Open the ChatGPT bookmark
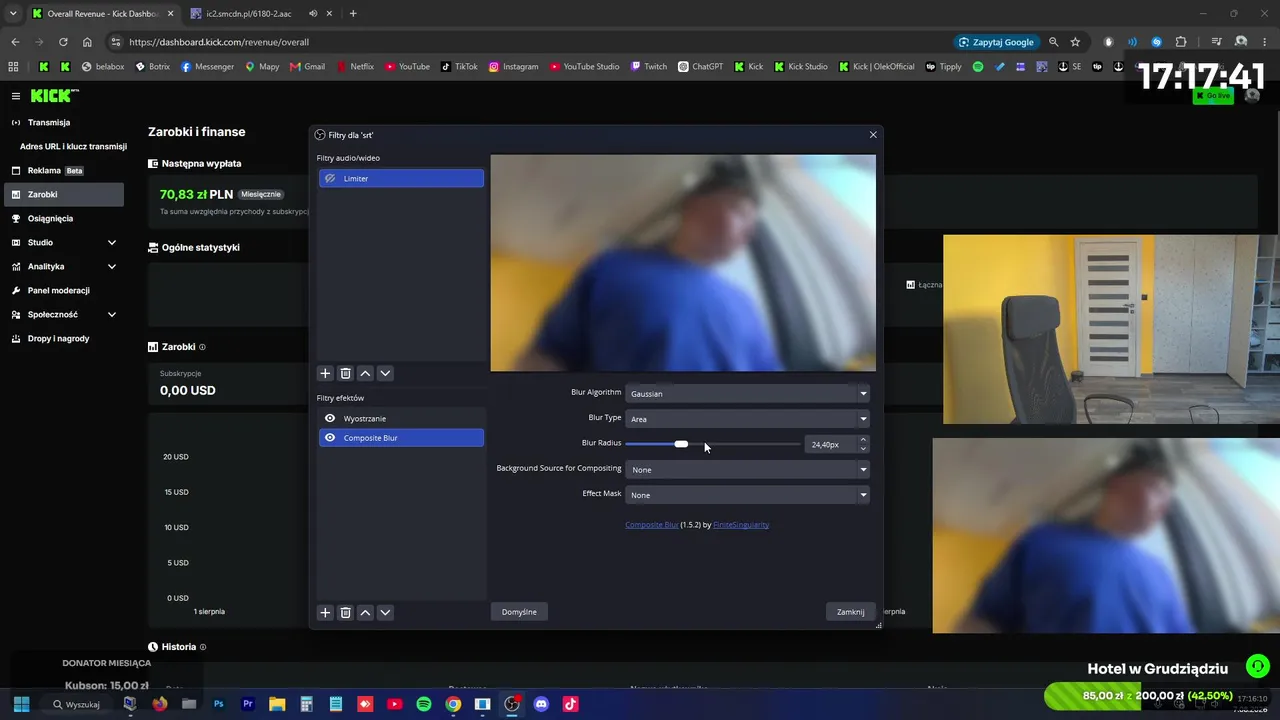This screenshot has height=720, width=1280. pyautogui.click(x=700, y=67)
